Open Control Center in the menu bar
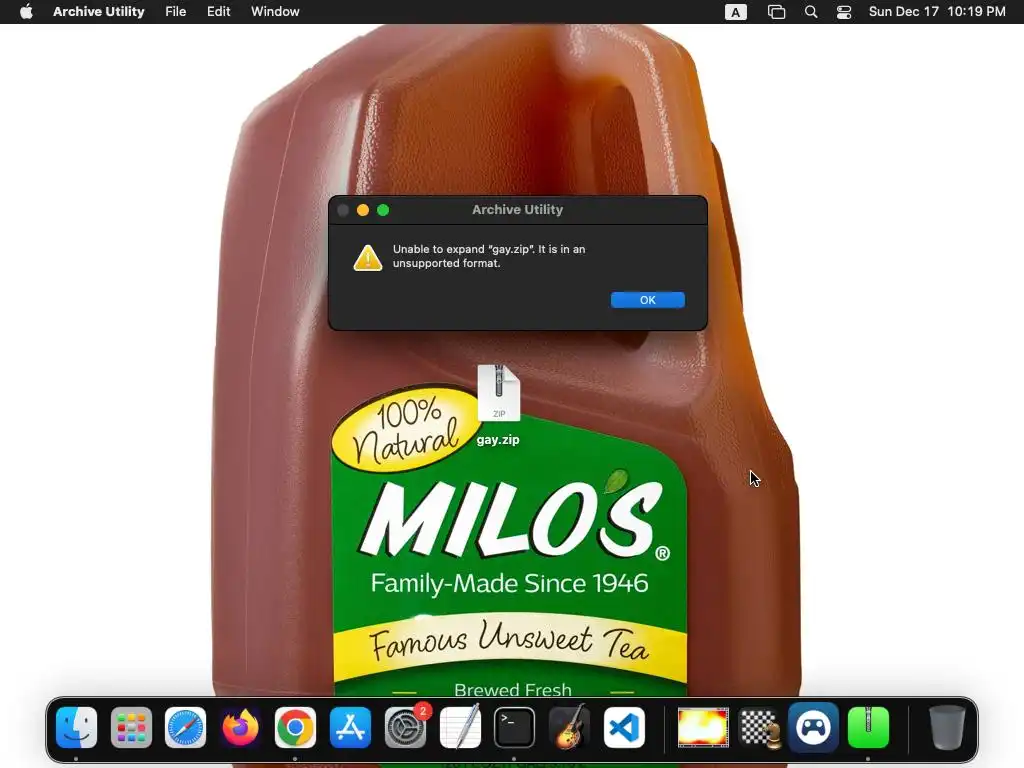Screen dimensions: 1024x768 pos(844,12)
